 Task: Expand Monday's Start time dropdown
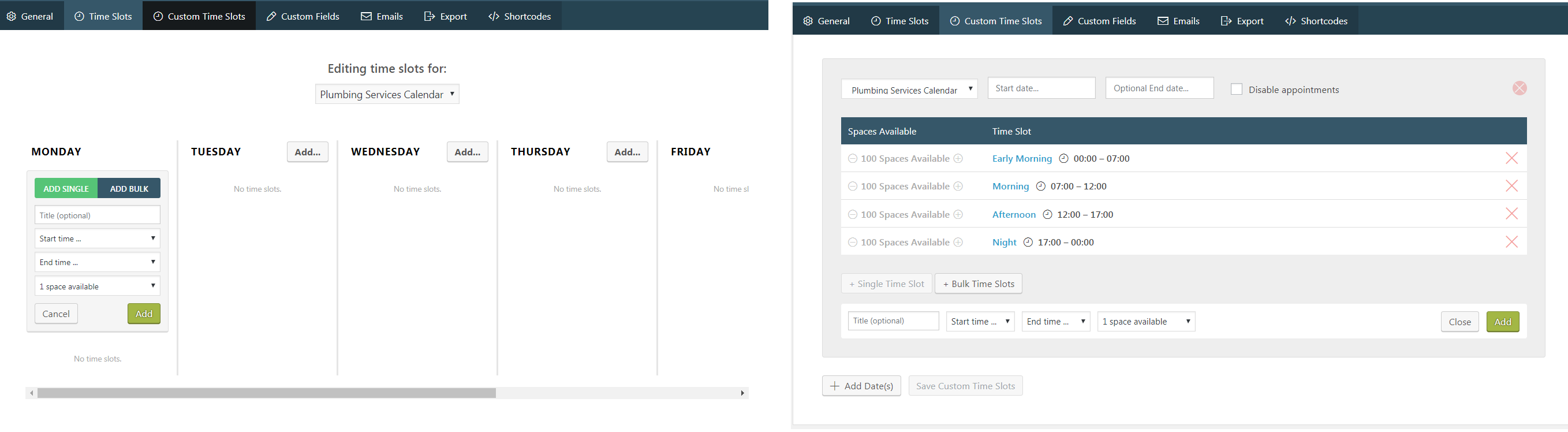(x=98, y=239)
